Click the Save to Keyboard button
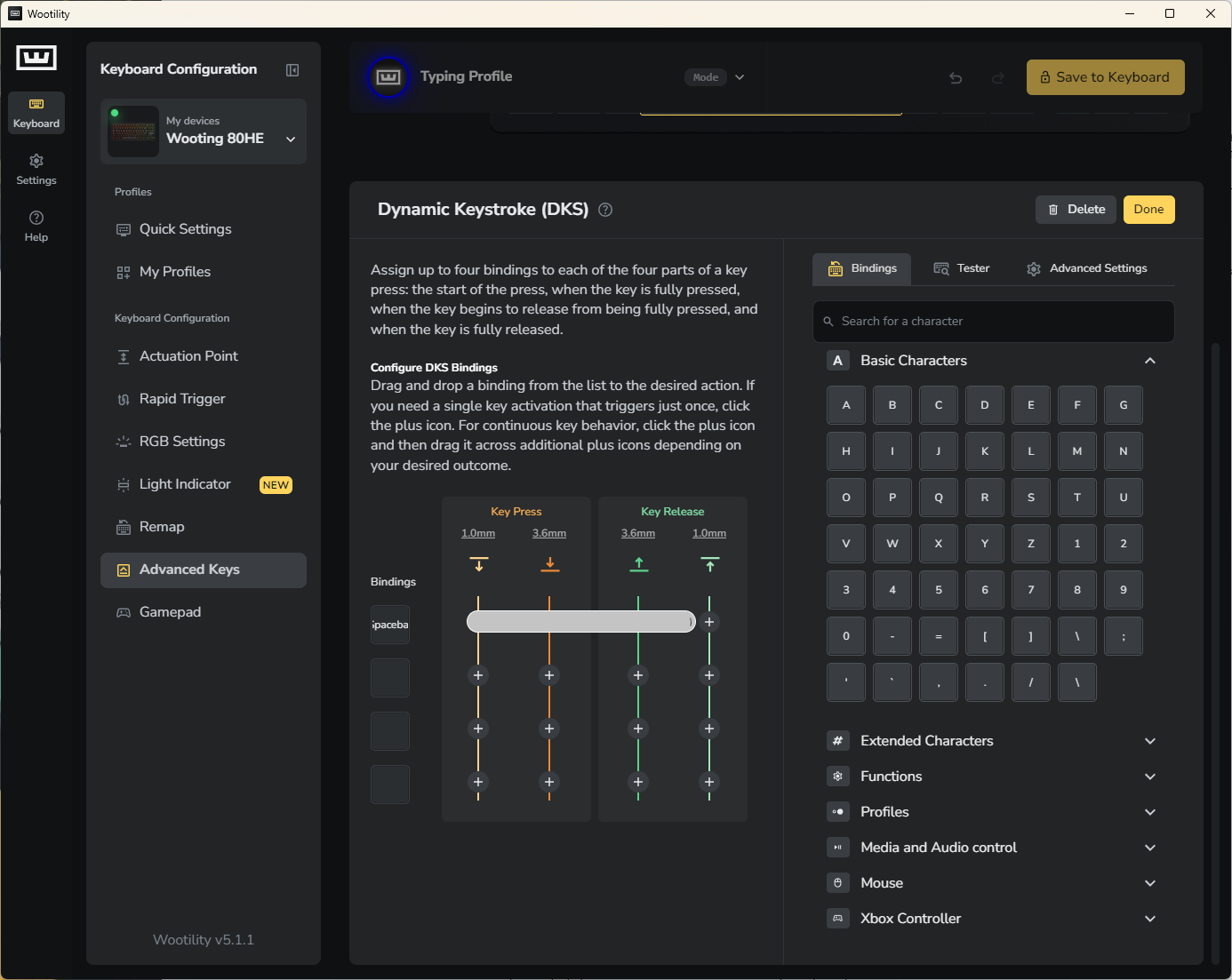 click(1105, 77)
